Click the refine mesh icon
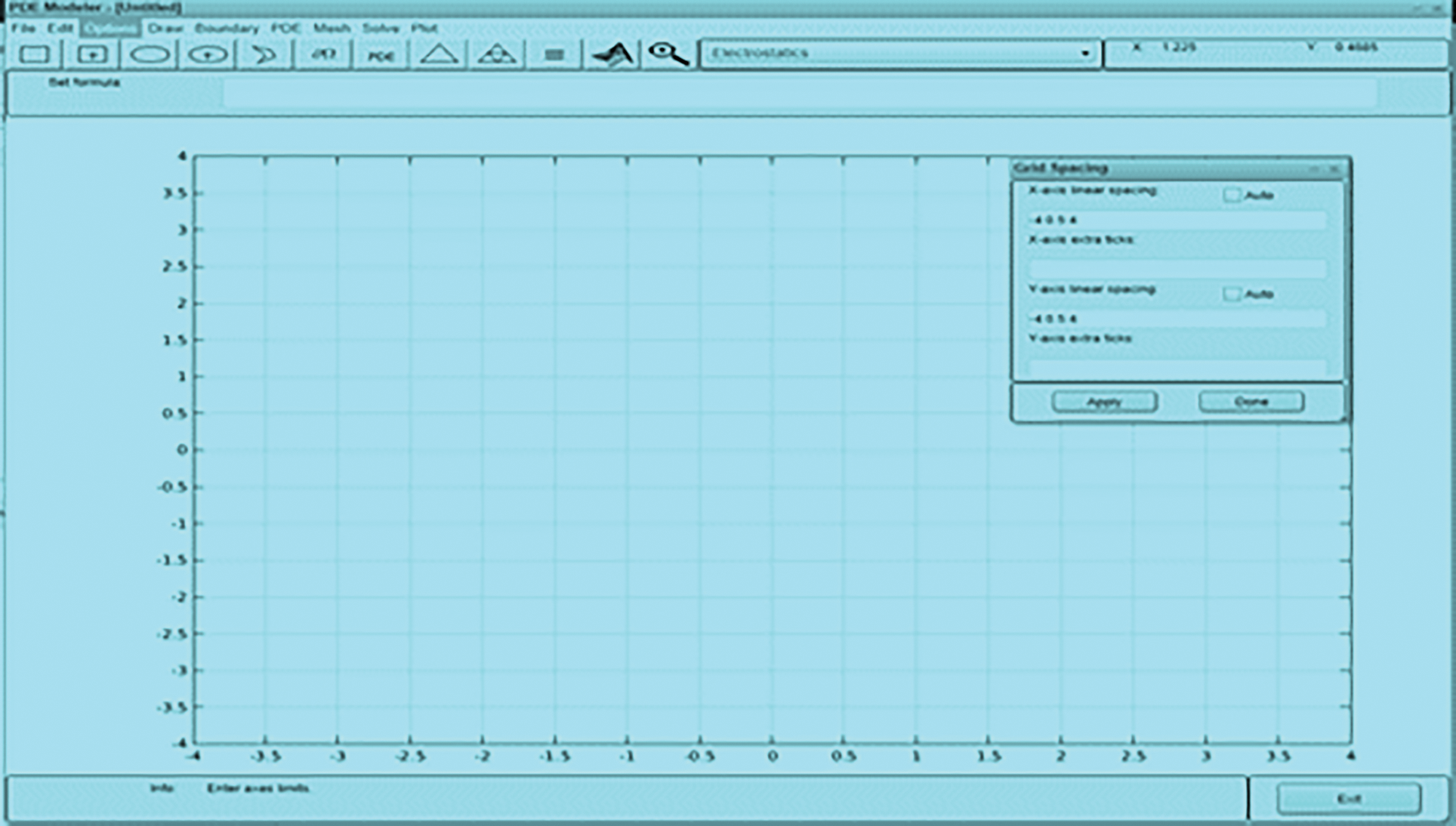Viewport: 1456px width, 826px height. (x=496, y=54)
